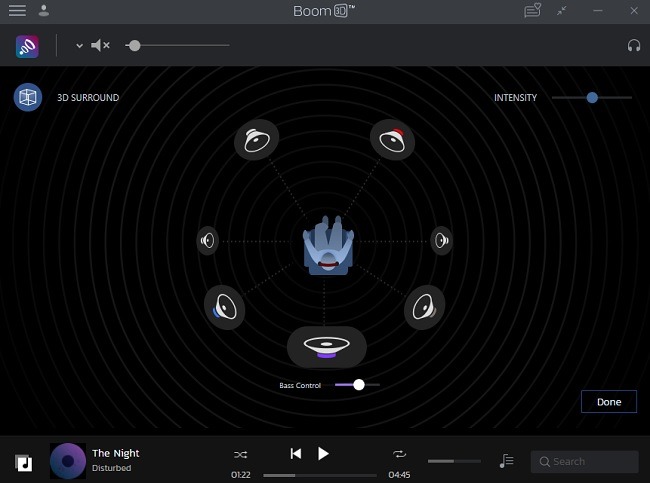Toggle the front-right speaker with red accent

(392, 140)
